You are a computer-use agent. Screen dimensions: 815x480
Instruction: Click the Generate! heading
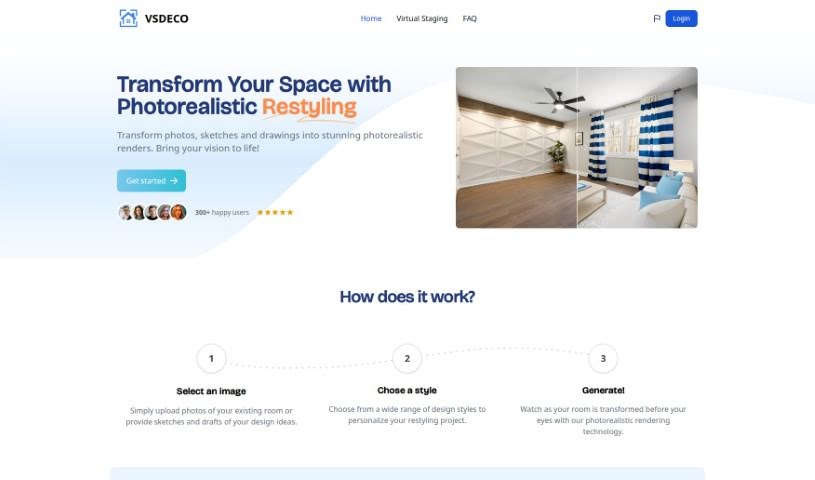[603, 390]
